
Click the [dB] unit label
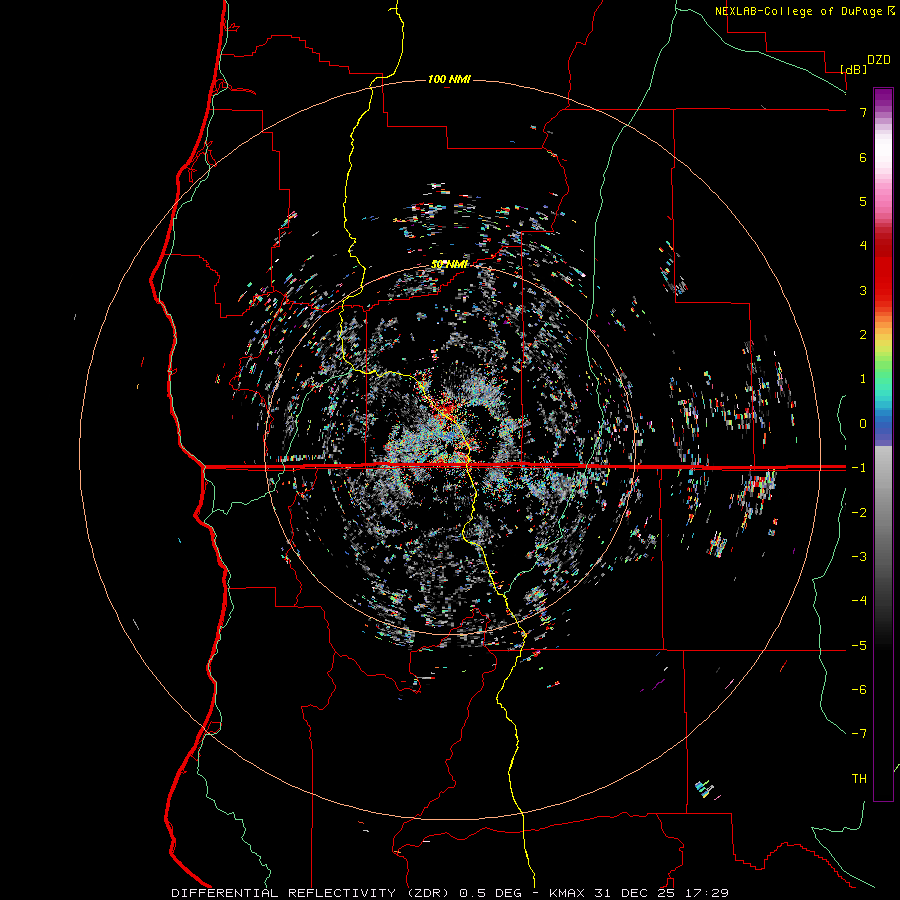pos(853,69)
